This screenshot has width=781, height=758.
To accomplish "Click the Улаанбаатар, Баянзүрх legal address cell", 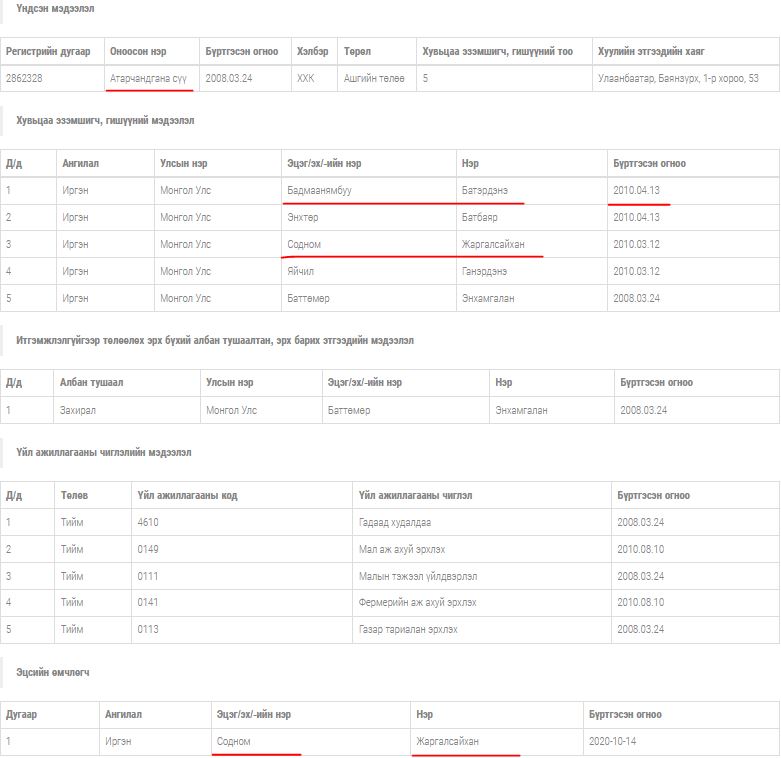I will tap(677, 78).
